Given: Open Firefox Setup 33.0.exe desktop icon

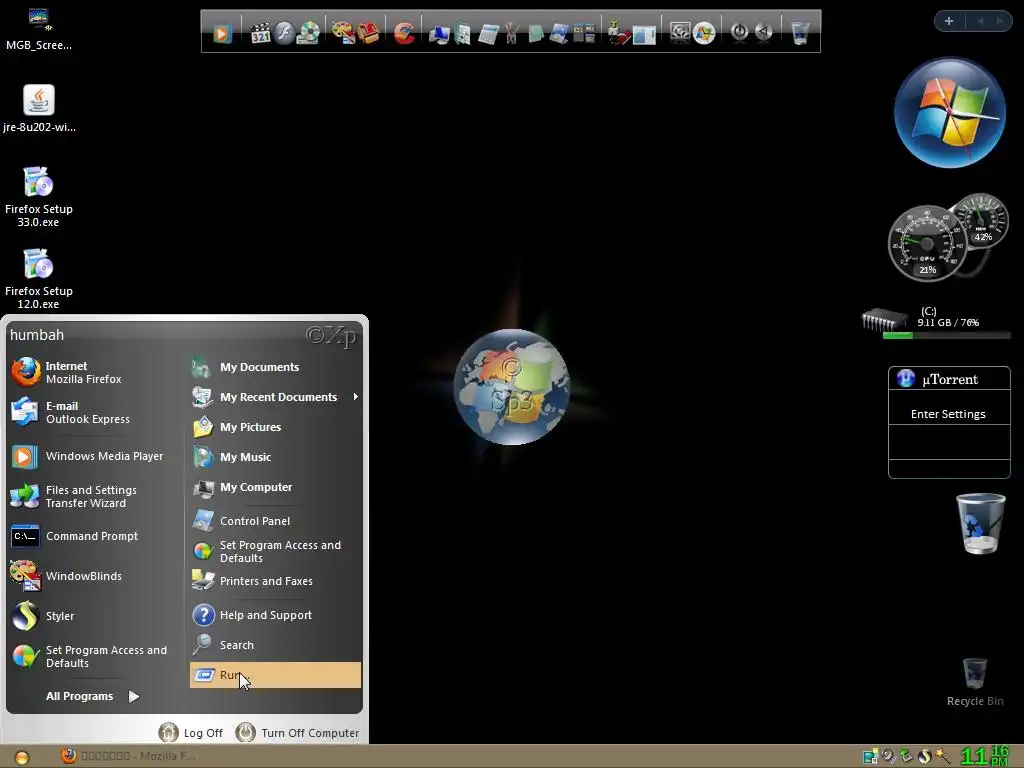Looking at the screenshot, I should tap(39, 197).
